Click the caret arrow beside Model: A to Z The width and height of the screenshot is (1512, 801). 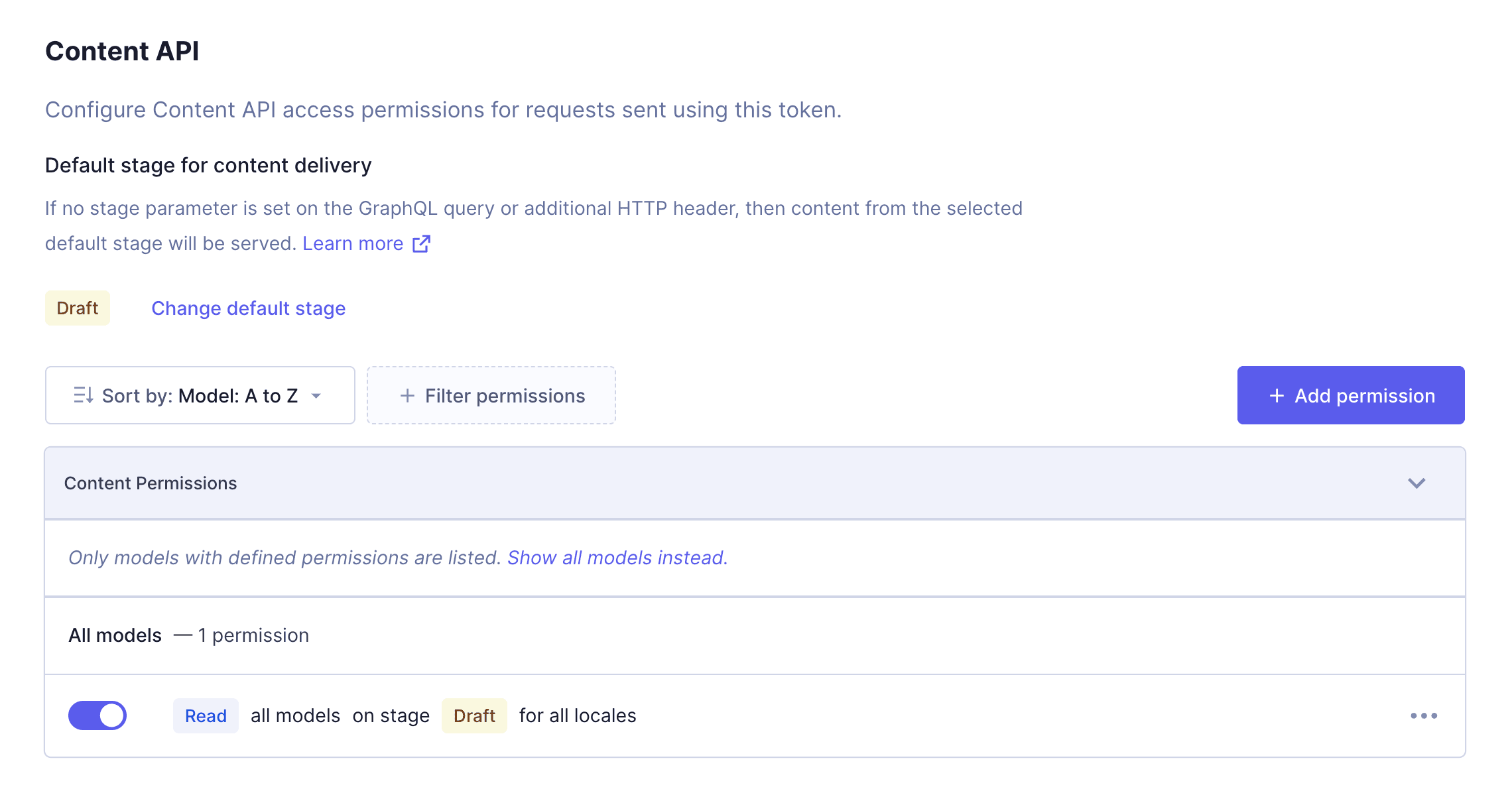[x=316, y=396]
